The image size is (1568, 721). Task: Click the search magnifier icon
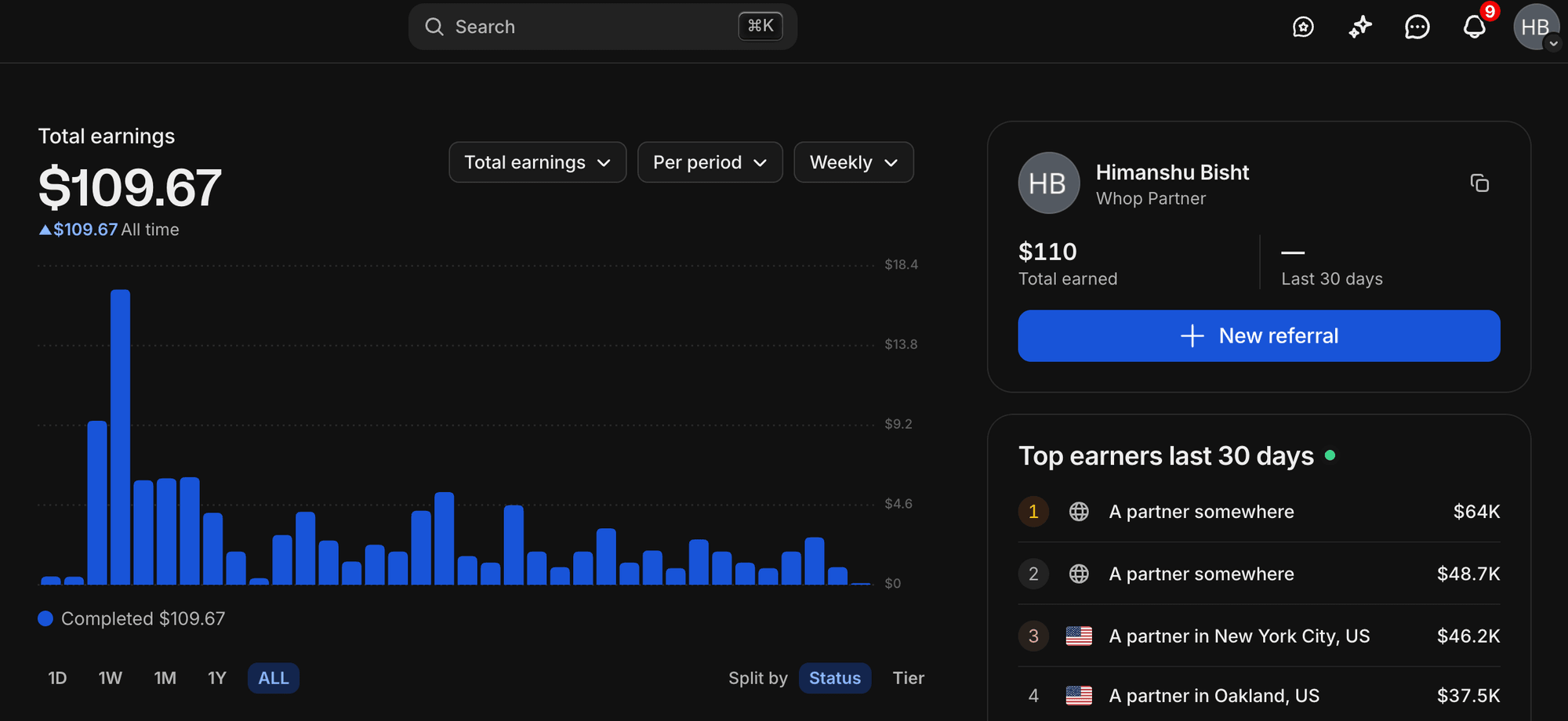(x=434, y=27)
